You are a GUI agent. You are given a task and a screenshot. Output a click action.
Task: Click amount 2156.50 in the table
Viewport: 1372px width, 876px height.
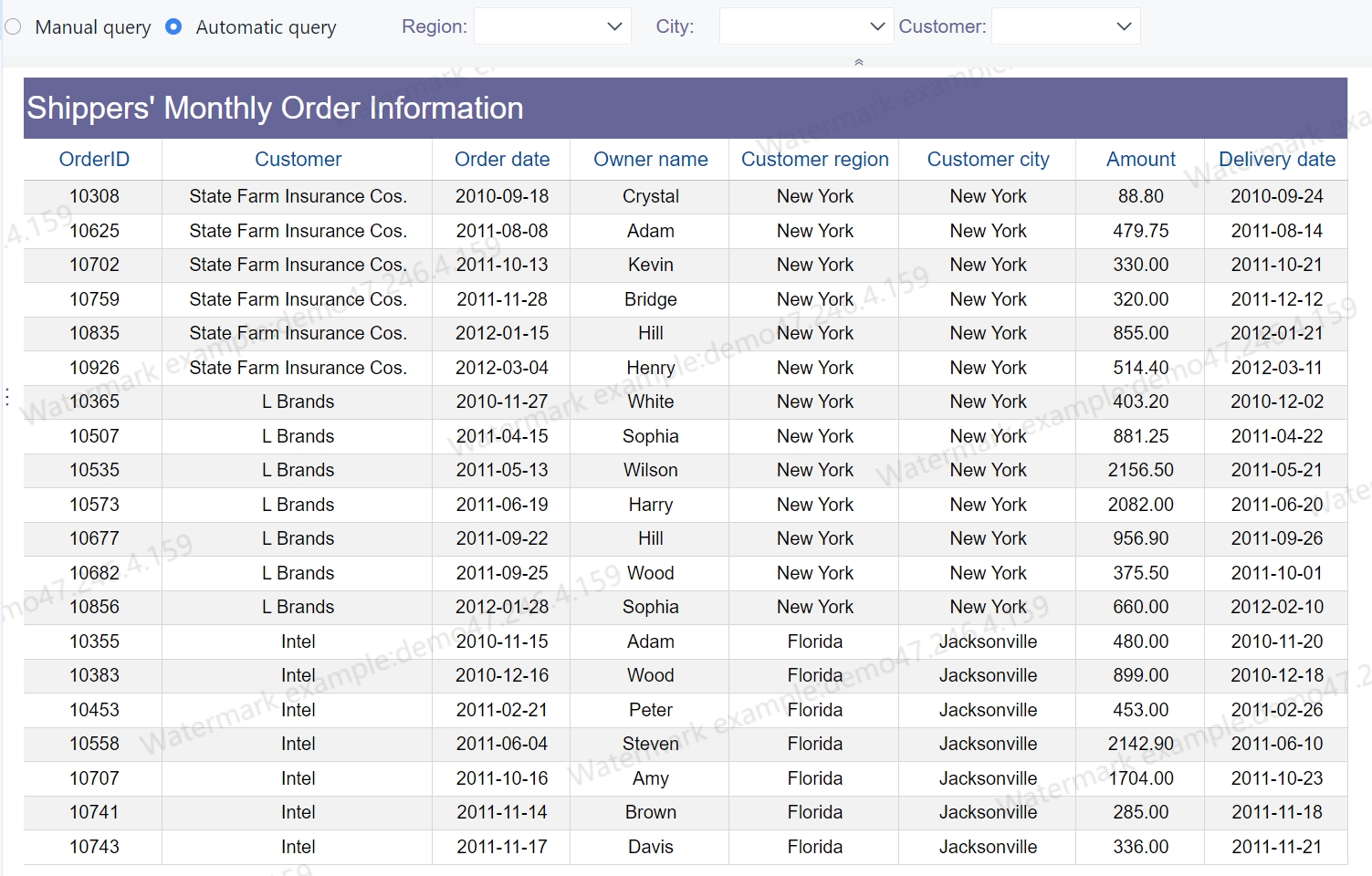pyautogui.click(x=1140, y=470)
